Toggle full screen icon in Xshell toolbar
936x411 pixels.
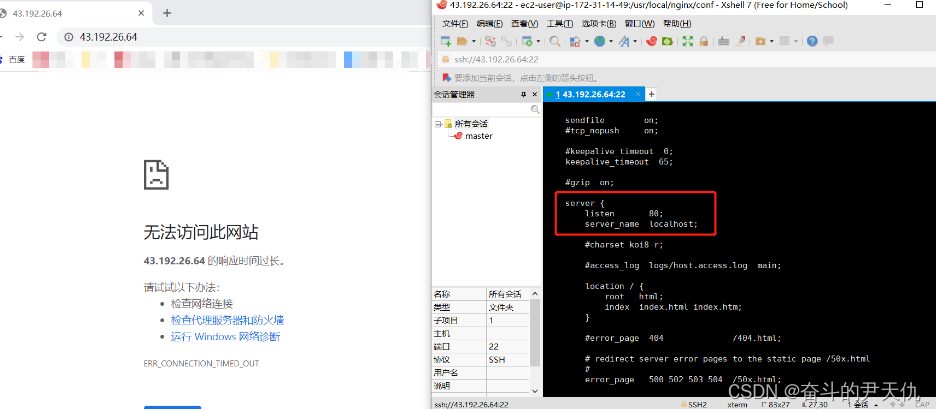pyautogui.click(x=688, y=41)
